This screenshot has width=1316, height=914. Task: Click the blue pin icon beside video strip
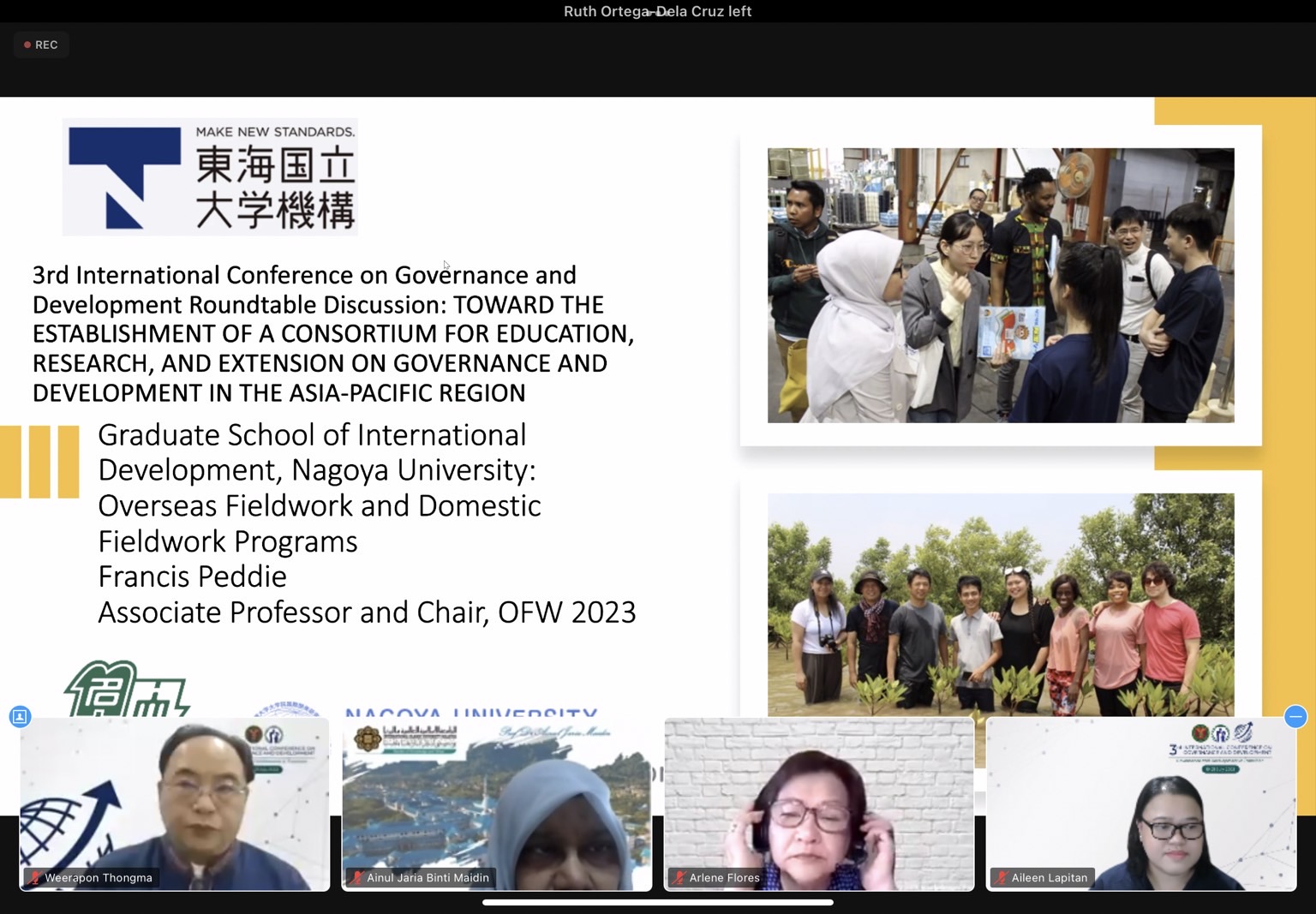(x=20, y=716)
